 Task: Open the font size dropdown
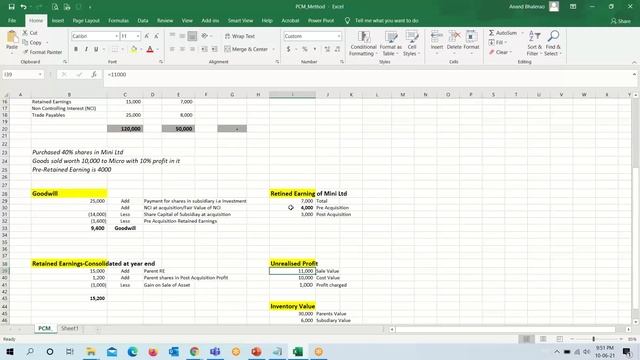point(138,36)
